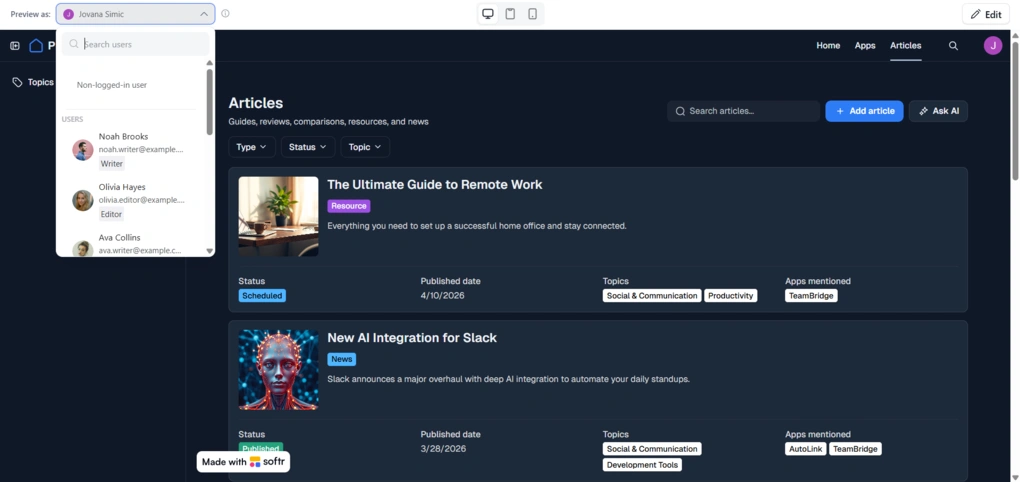
Task: Click the Made with Softr badge
Action: 243,462
